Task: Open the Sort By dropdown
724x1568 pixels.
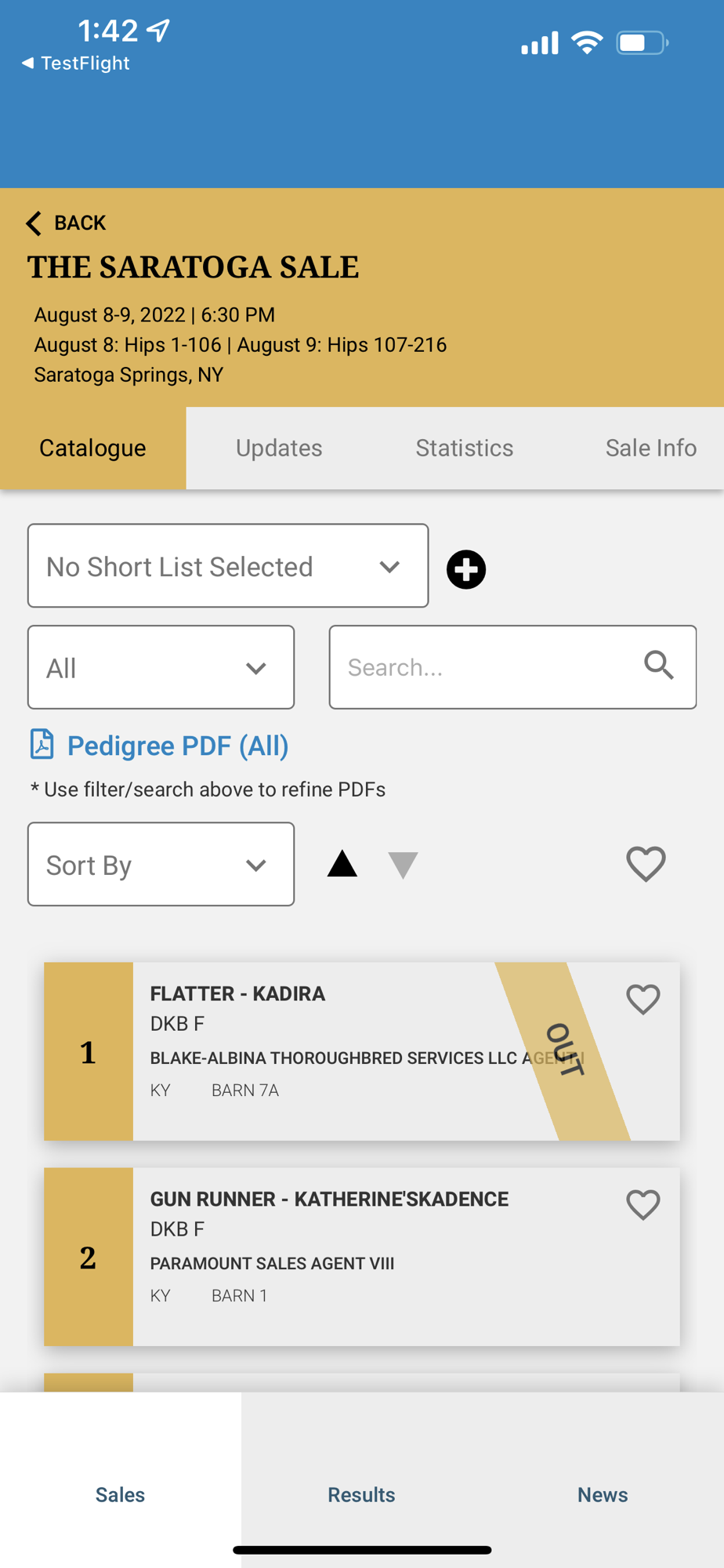Action: click(x=161, y=865)
